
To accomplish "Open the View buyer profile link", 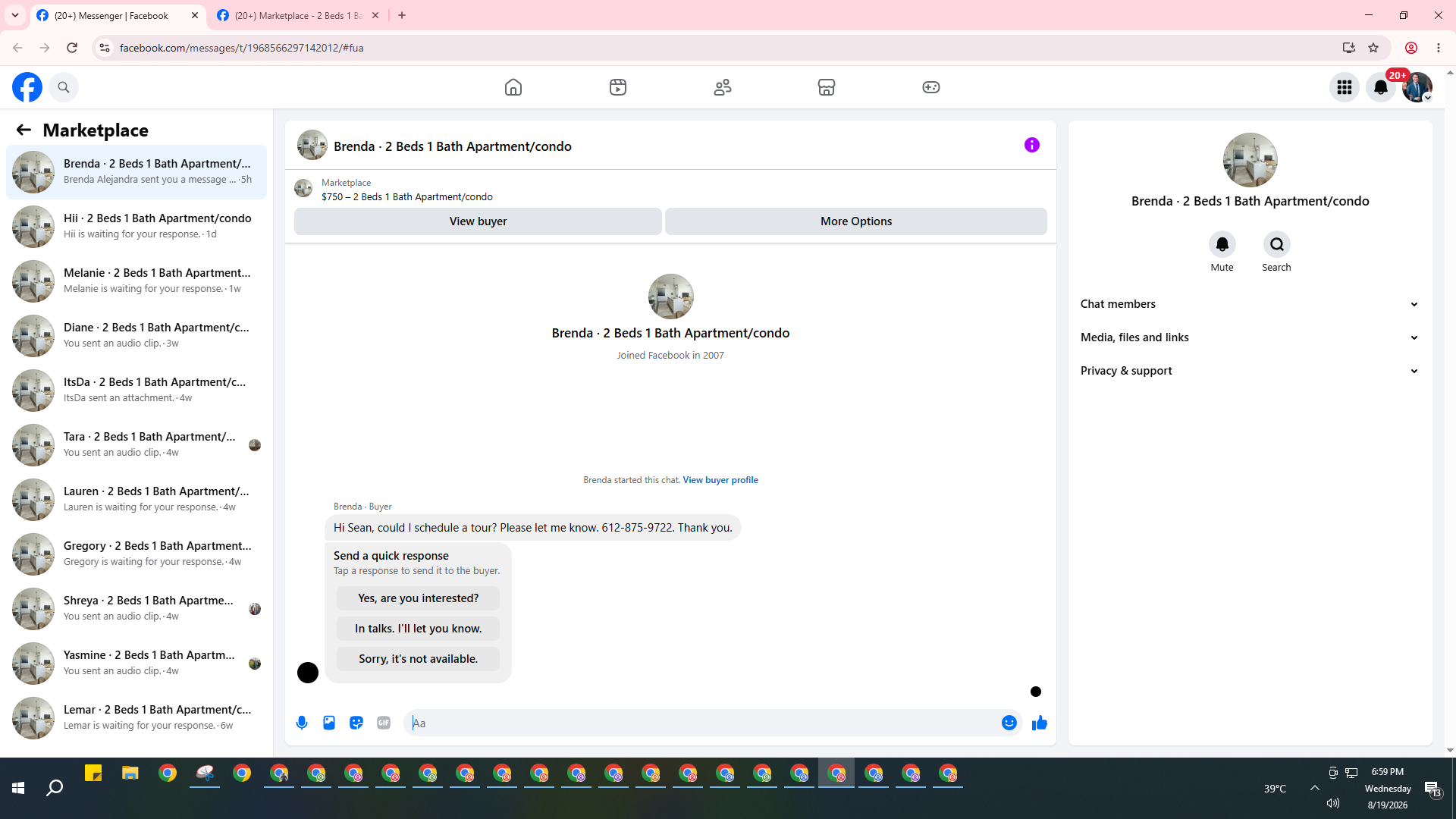I will [720, 480].
